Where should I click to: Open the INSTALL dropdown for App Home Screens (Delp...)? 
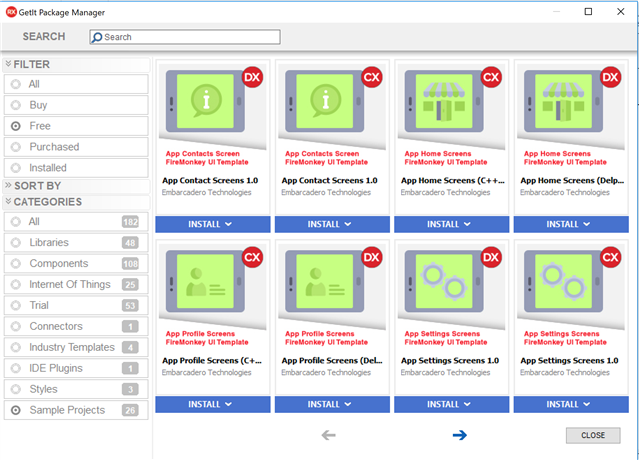(571, 224)
